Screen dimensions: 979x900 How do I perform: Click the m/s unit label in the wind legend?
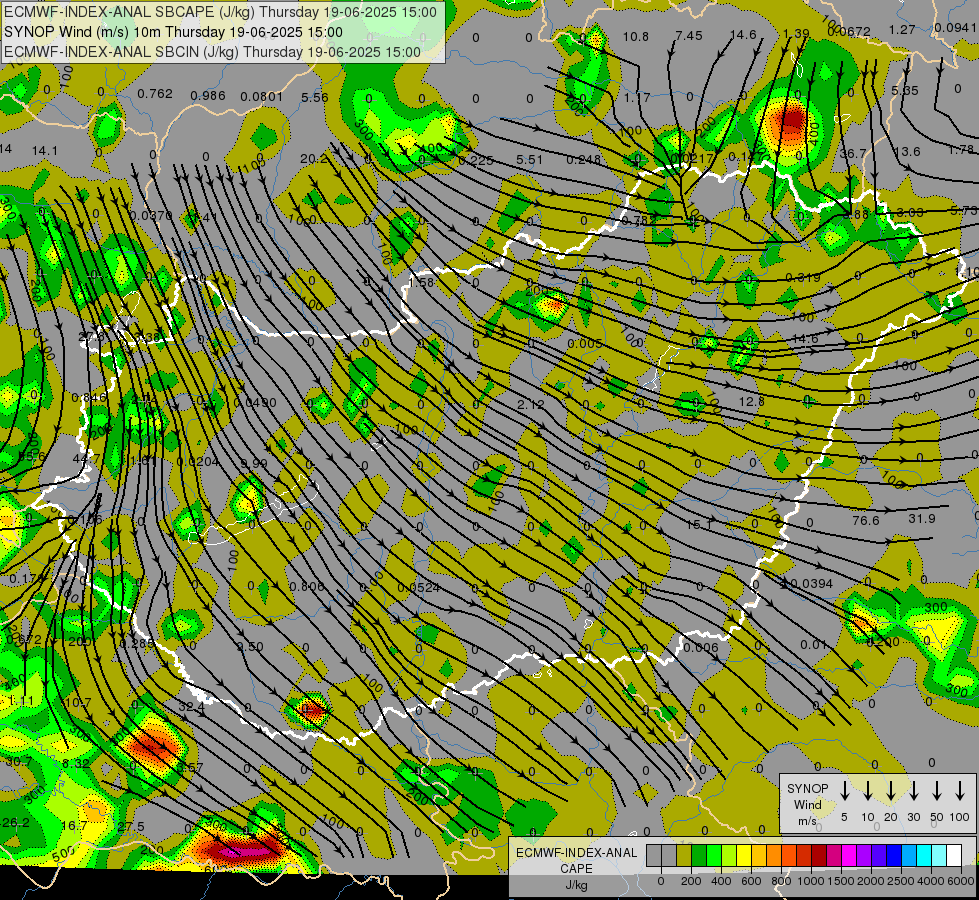[x=807, y=821]
